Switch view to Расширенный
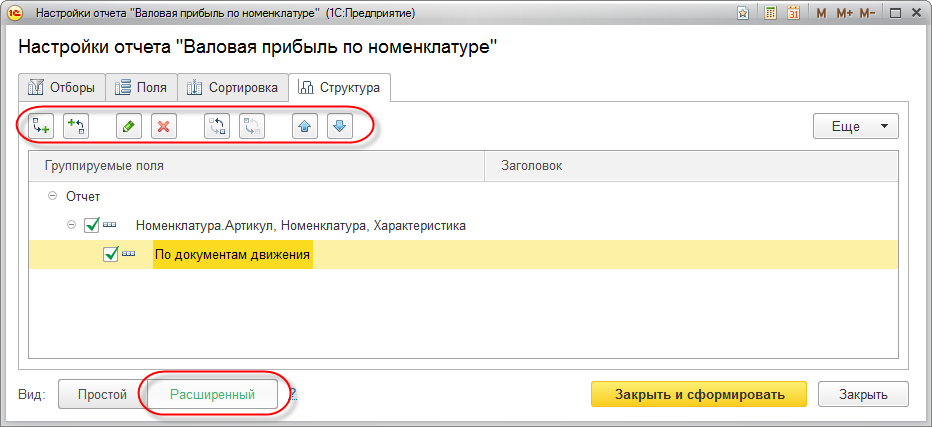 coord(212,394)
